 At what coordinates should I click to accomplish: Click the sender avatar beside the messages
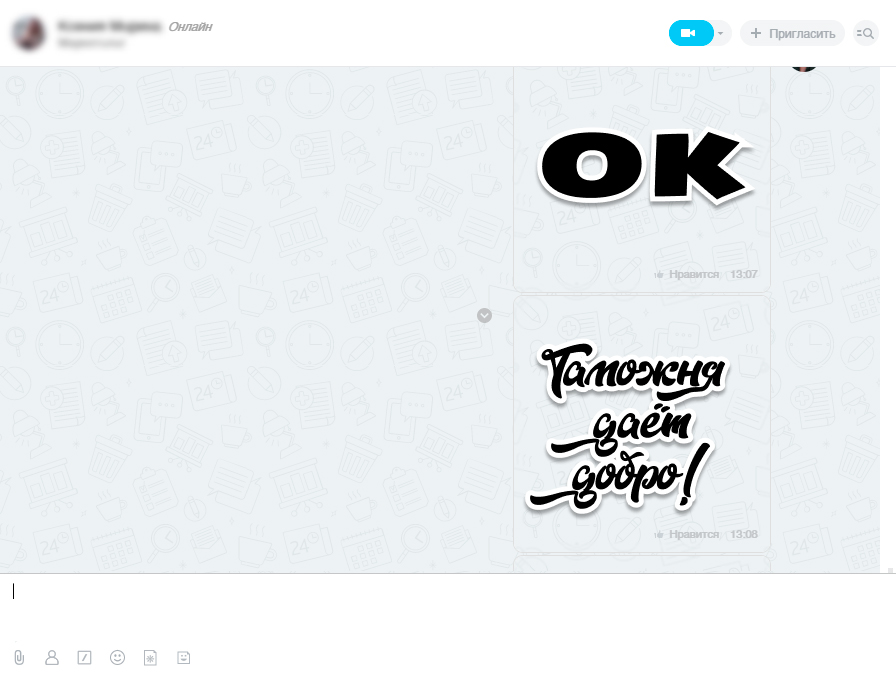point(804,68)
